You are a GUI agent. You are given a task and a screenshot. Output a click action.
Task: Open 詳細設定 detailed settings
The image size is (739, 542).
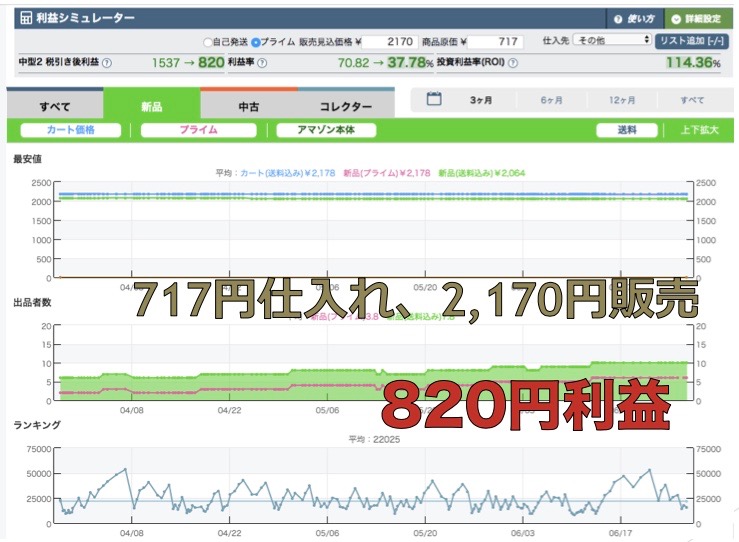tap(696, 19)
